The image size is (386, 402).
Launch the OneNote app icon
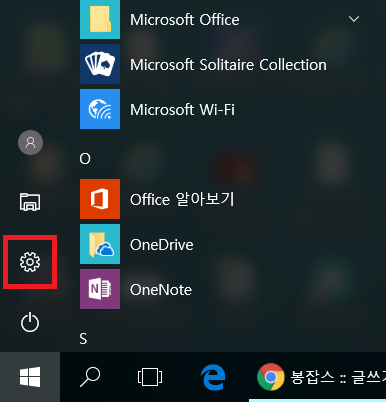pos(100,289)
